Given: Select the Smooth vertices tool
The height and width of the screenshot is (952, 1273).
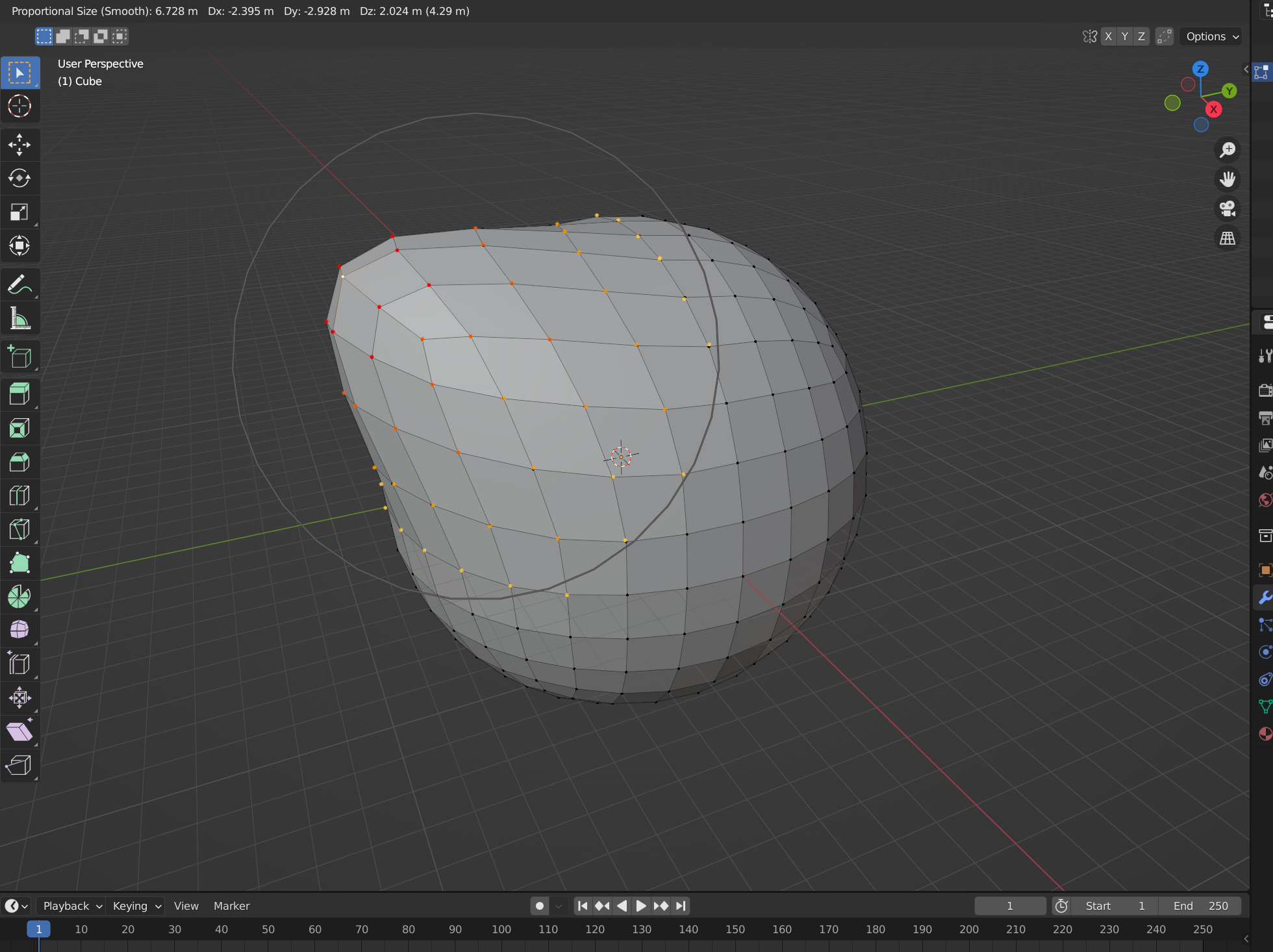Looking at the screenshot, I should [19, 630].
